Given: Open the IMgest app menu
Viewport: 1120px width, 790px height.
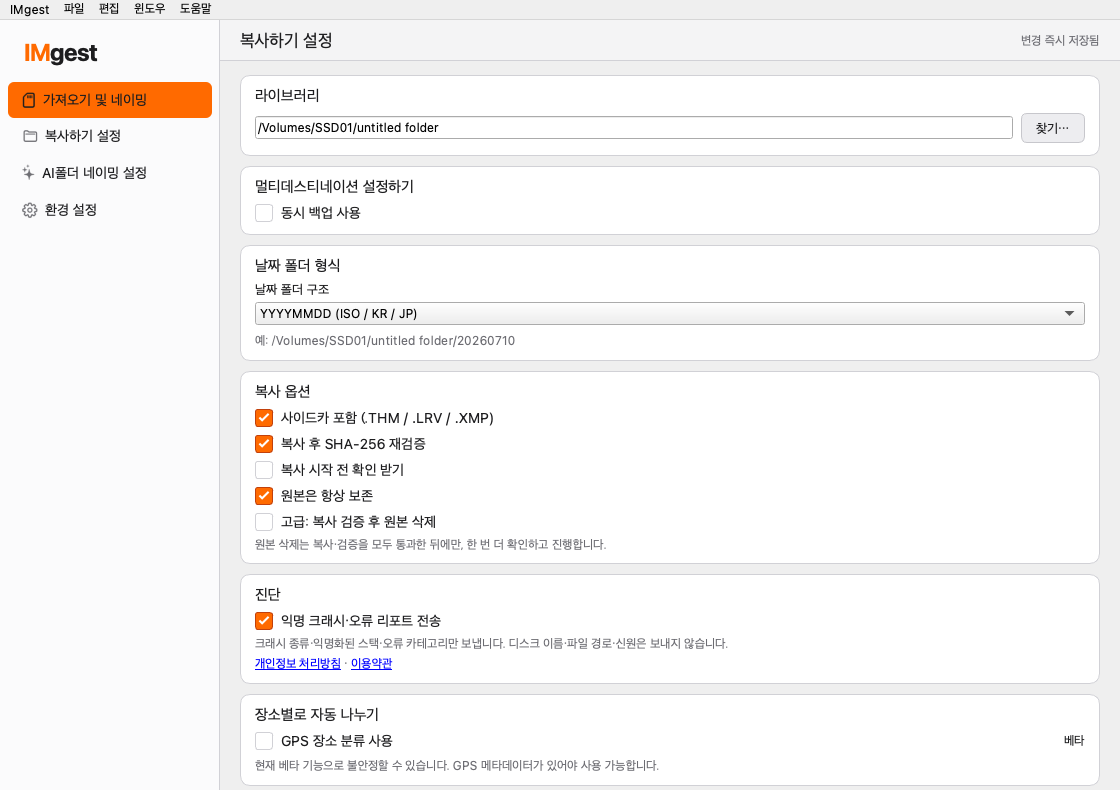Looking at the screenshot, I should 29,9.
